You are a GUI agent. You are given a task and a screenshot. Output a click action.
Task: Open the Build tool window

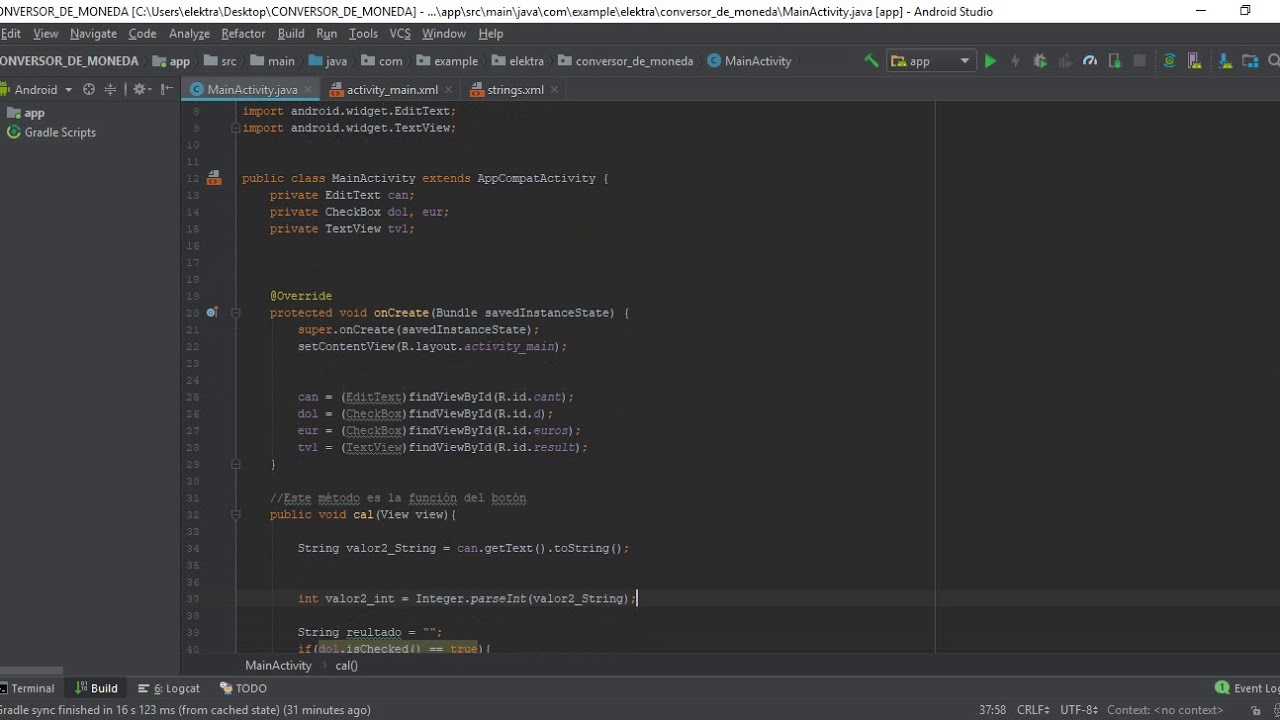pos(96,688)
